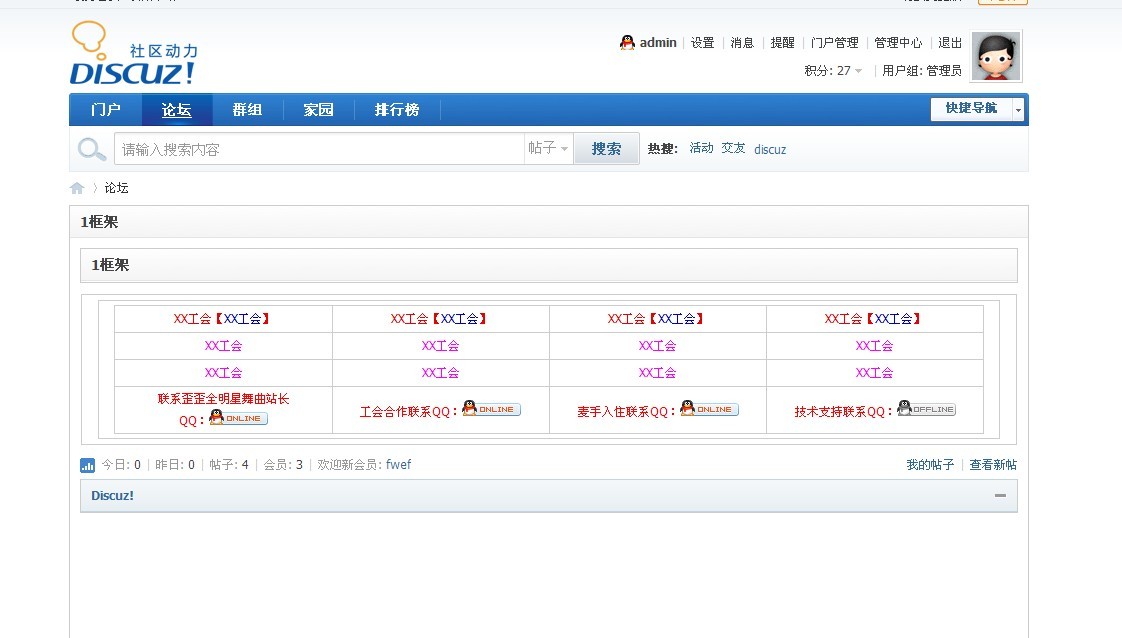Click ONLINE QQ badge for 工会合作联系

click(x=491, y=408)
